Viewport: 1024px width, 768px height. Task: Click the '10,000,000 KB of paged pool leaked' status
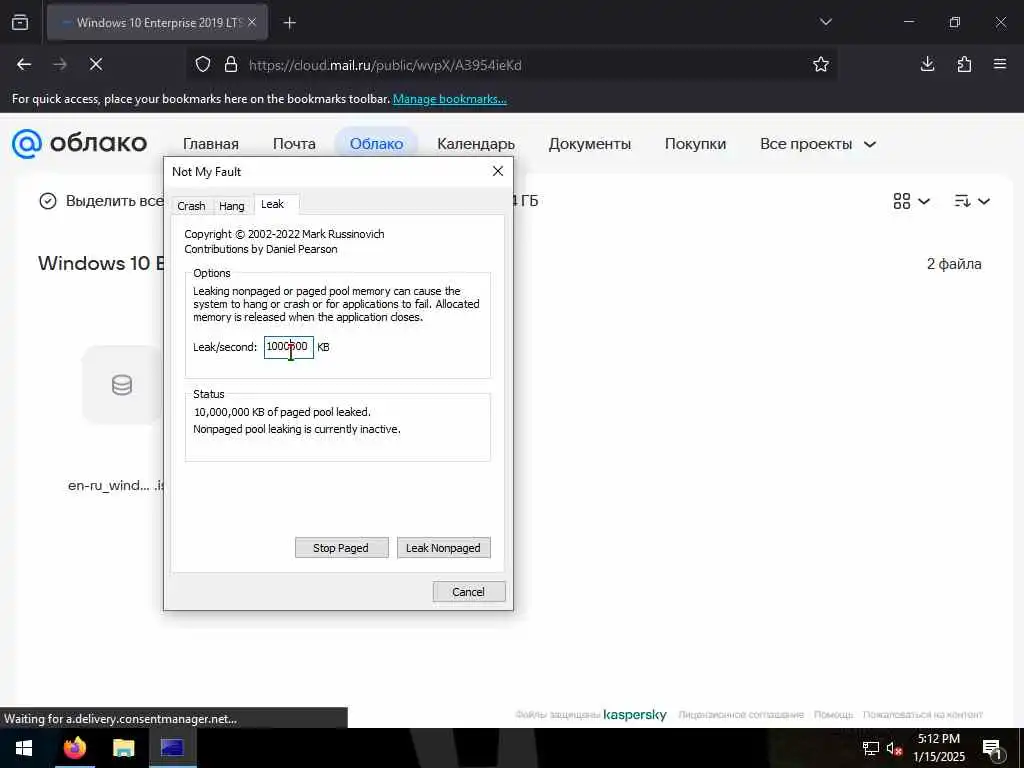(282, 412)
